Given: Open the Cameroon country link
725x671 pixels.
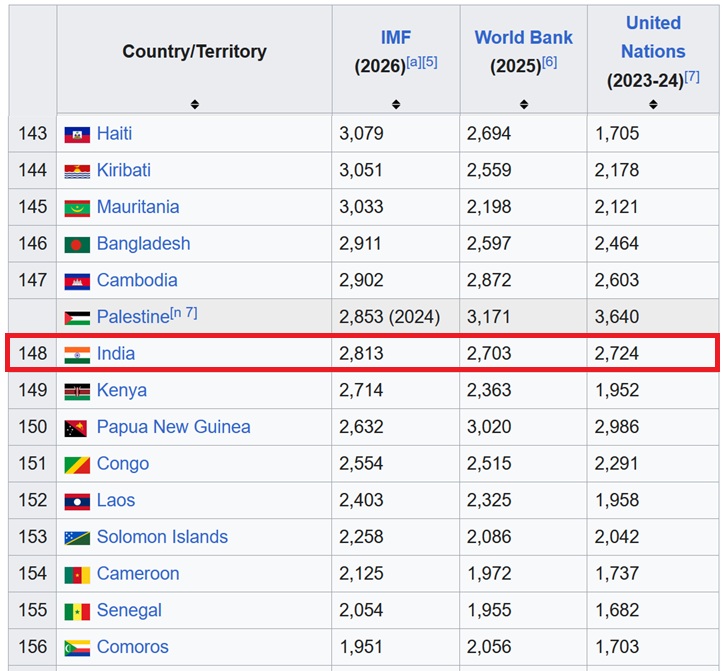Looking at the screenshot, I should (138, 573).
